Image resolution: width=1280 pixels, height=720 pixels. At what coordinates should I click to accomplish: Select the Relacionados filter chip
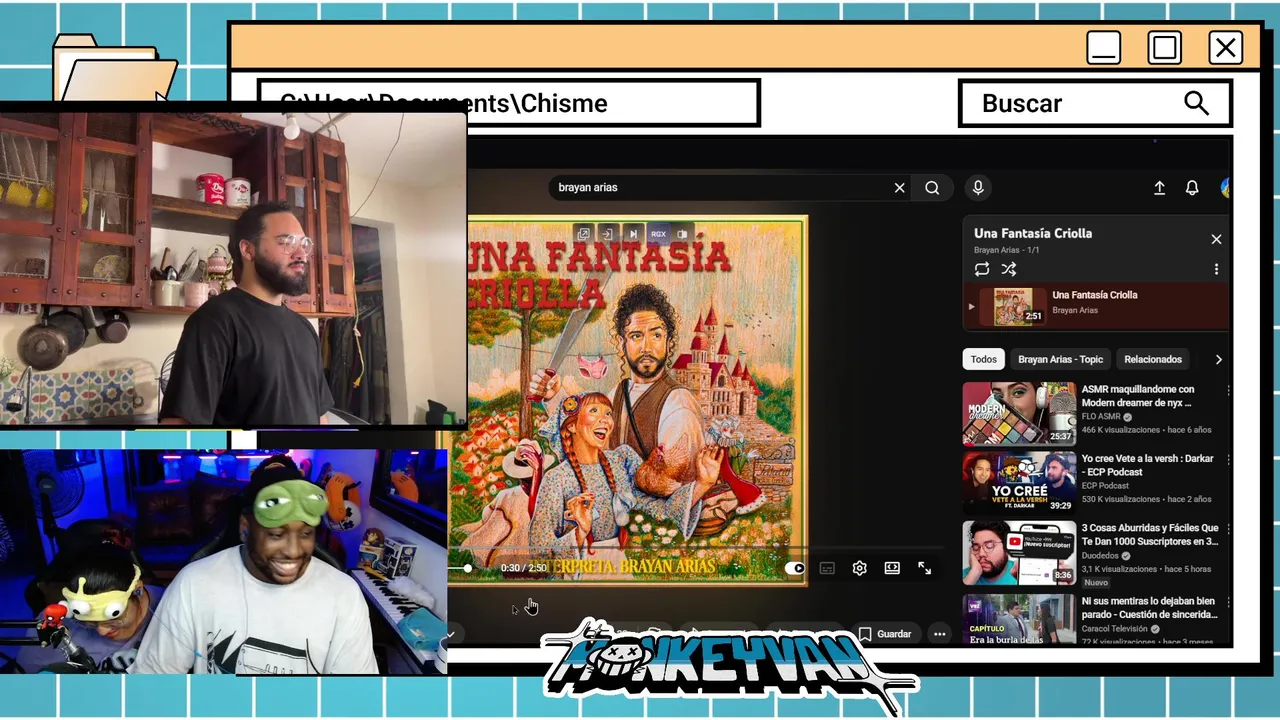click(1153, 359)
